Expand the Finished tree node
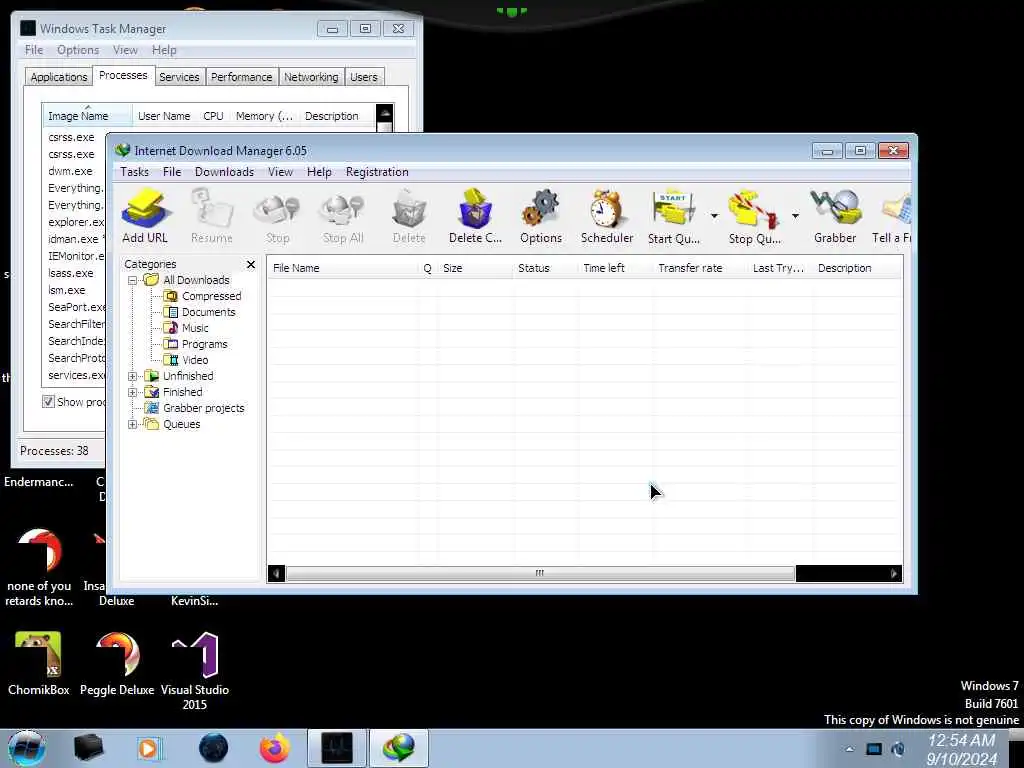This screenshot has height=768, width=1024. coord(133,392)
